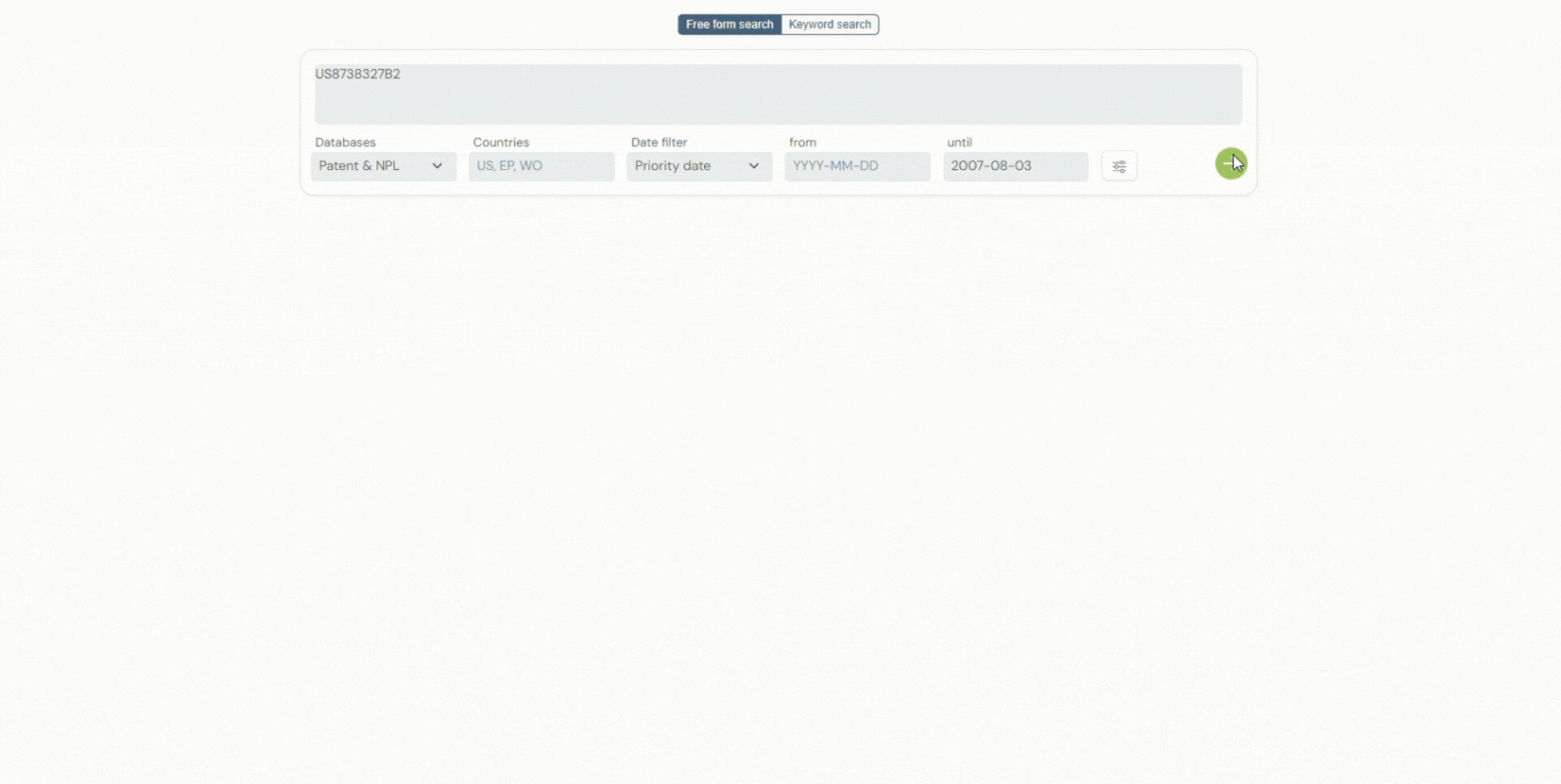The height and width of the screenshot is (784, 1561).
Task: Expand the Databases dropdown
Action: point(383,166)
